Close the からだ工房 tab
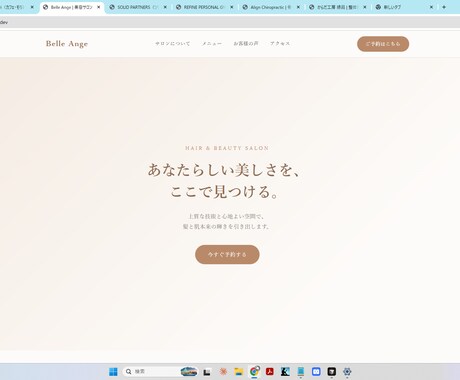The height and width of the screenshot is (380, 460). 365,7
